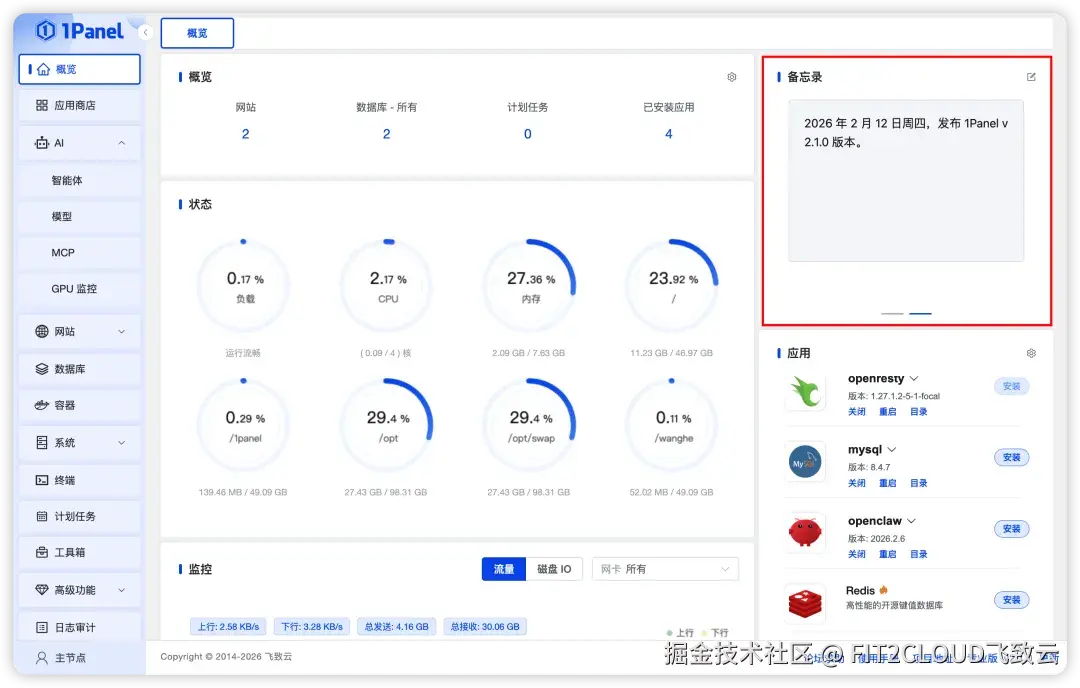Image resolution: width=1080 pixels, height=688 pixels.
Task: Expand the 网站 submenu chevron
Action: pos(122,331)
